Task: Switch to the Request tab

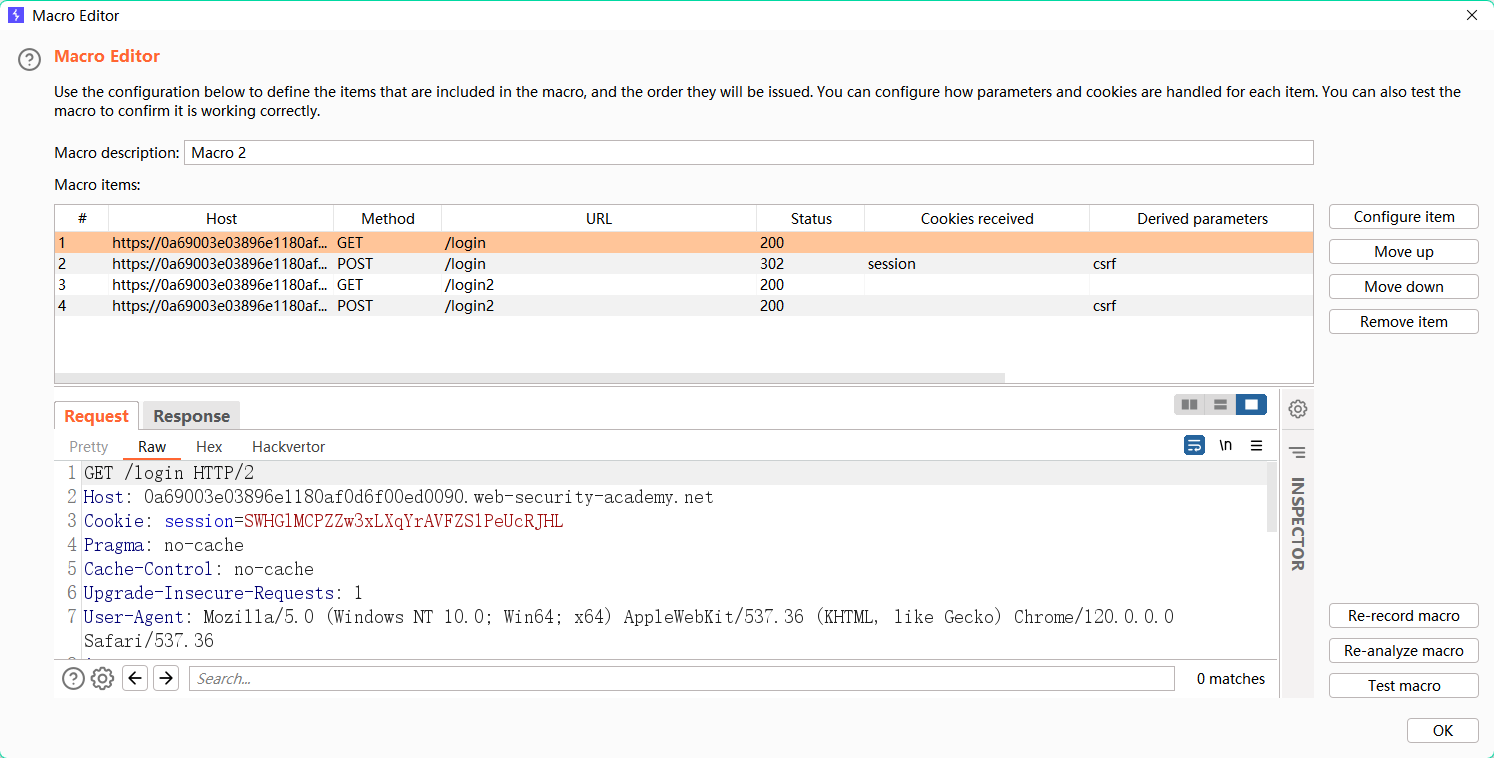Action: click(x=97, y=416)
